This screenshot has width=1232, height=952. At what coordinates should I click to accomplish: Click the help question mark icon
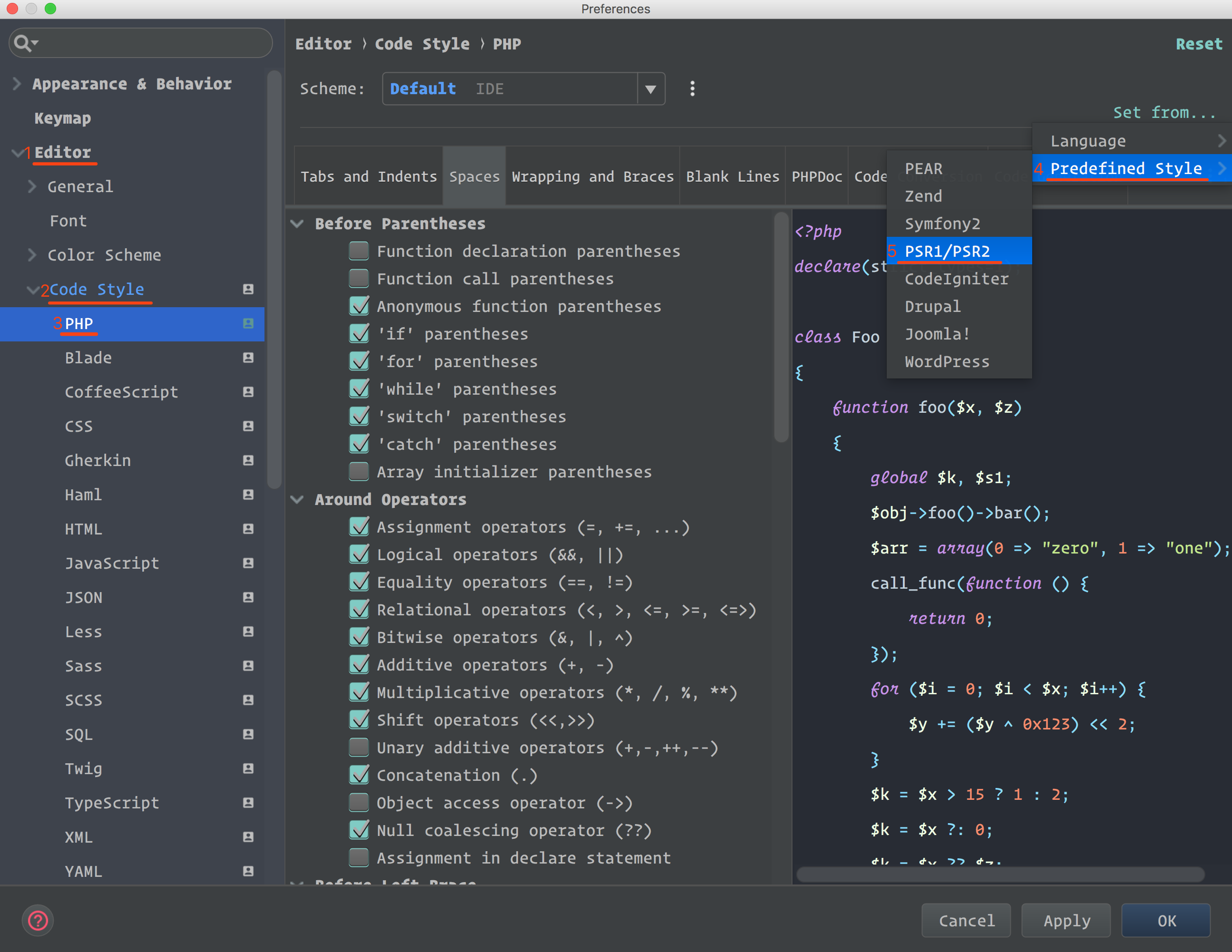pos(38,921)
